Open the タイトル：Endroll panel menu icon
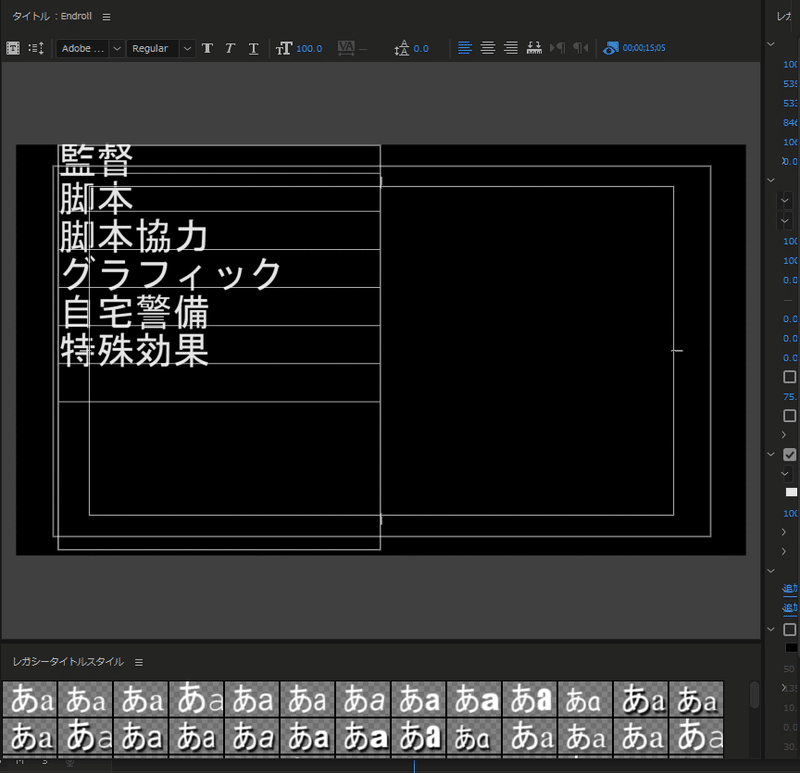 pos(106,17)
